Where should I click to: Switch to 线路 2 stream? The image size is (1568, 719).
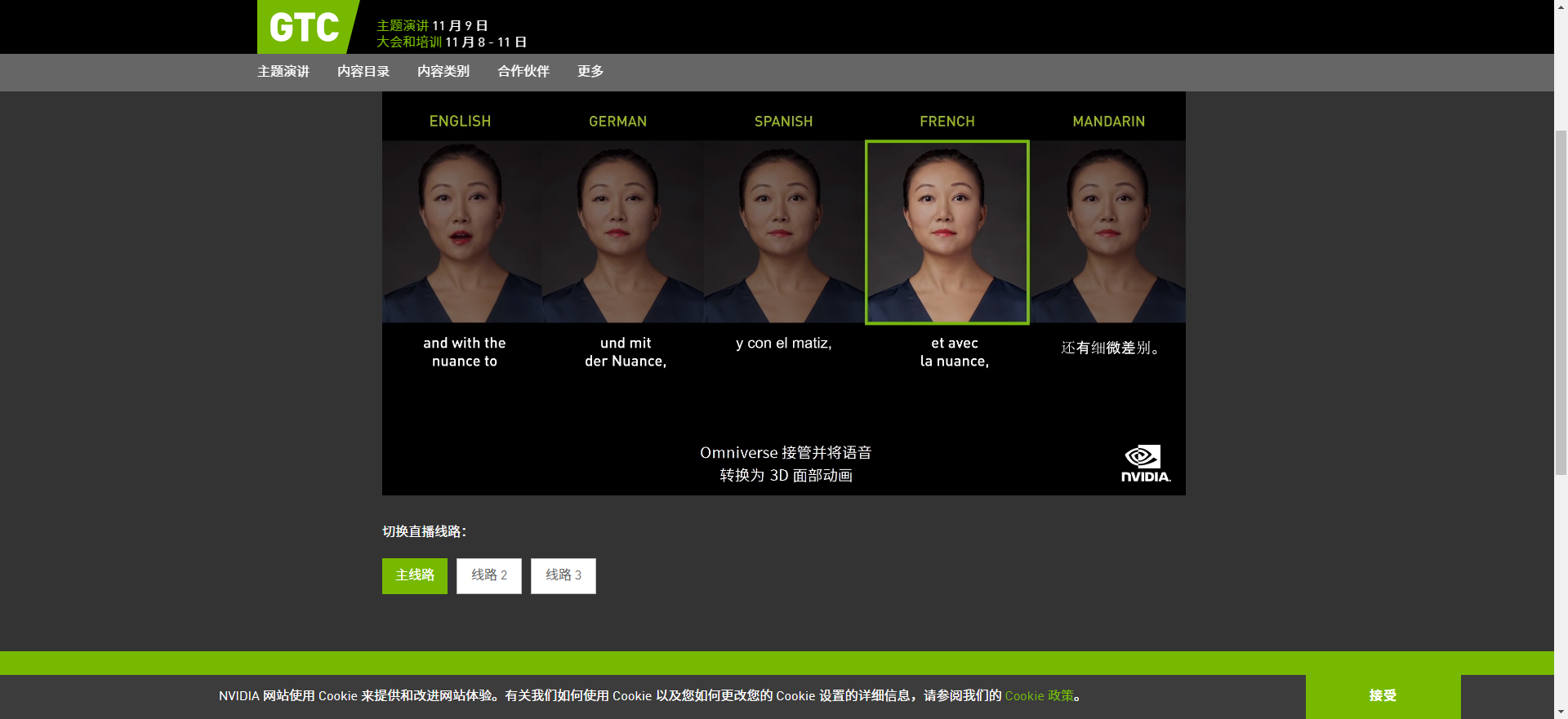[489, 575]
